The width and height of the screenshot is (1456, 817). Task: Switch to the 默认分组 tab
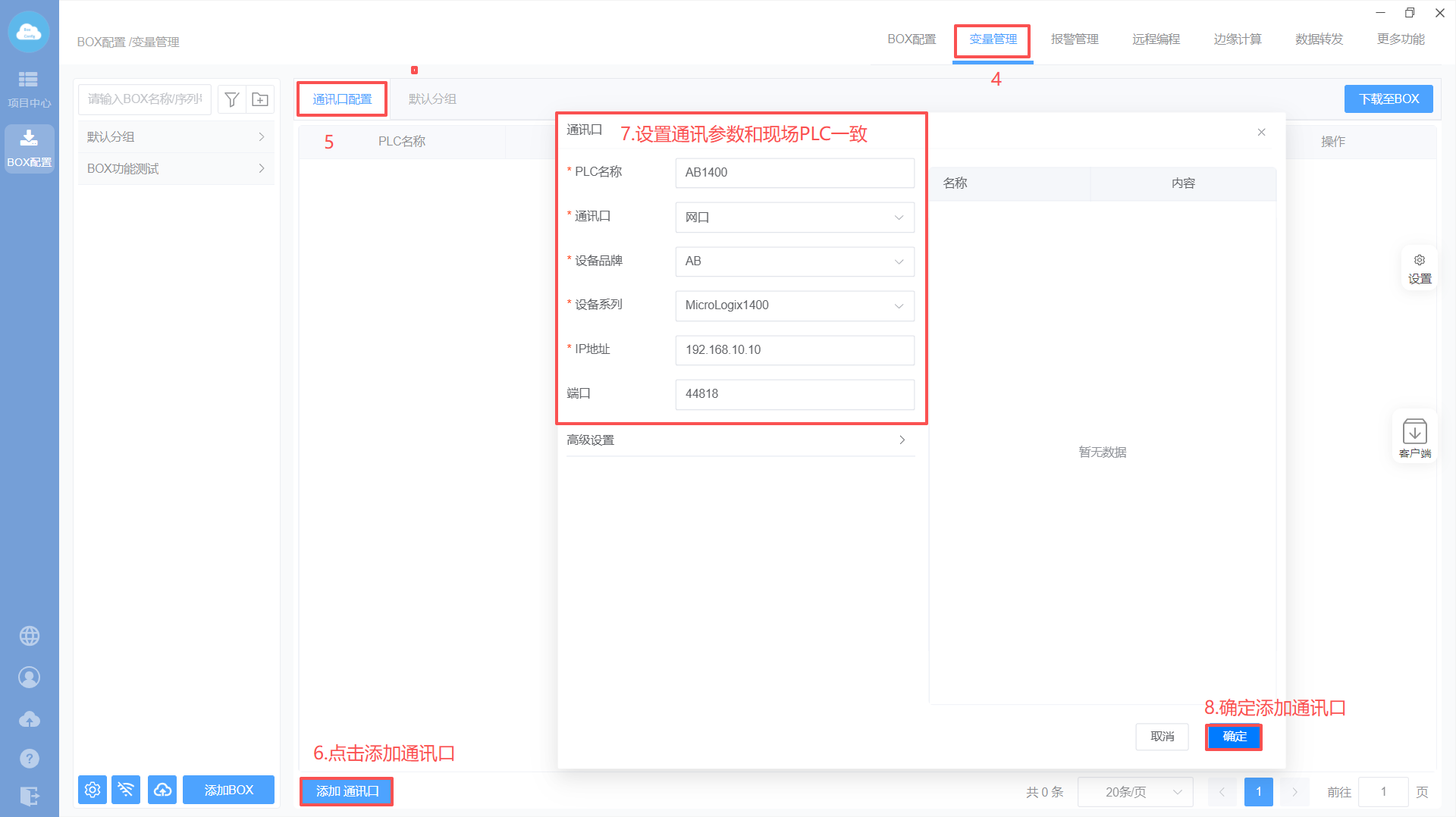pos(432,99)
